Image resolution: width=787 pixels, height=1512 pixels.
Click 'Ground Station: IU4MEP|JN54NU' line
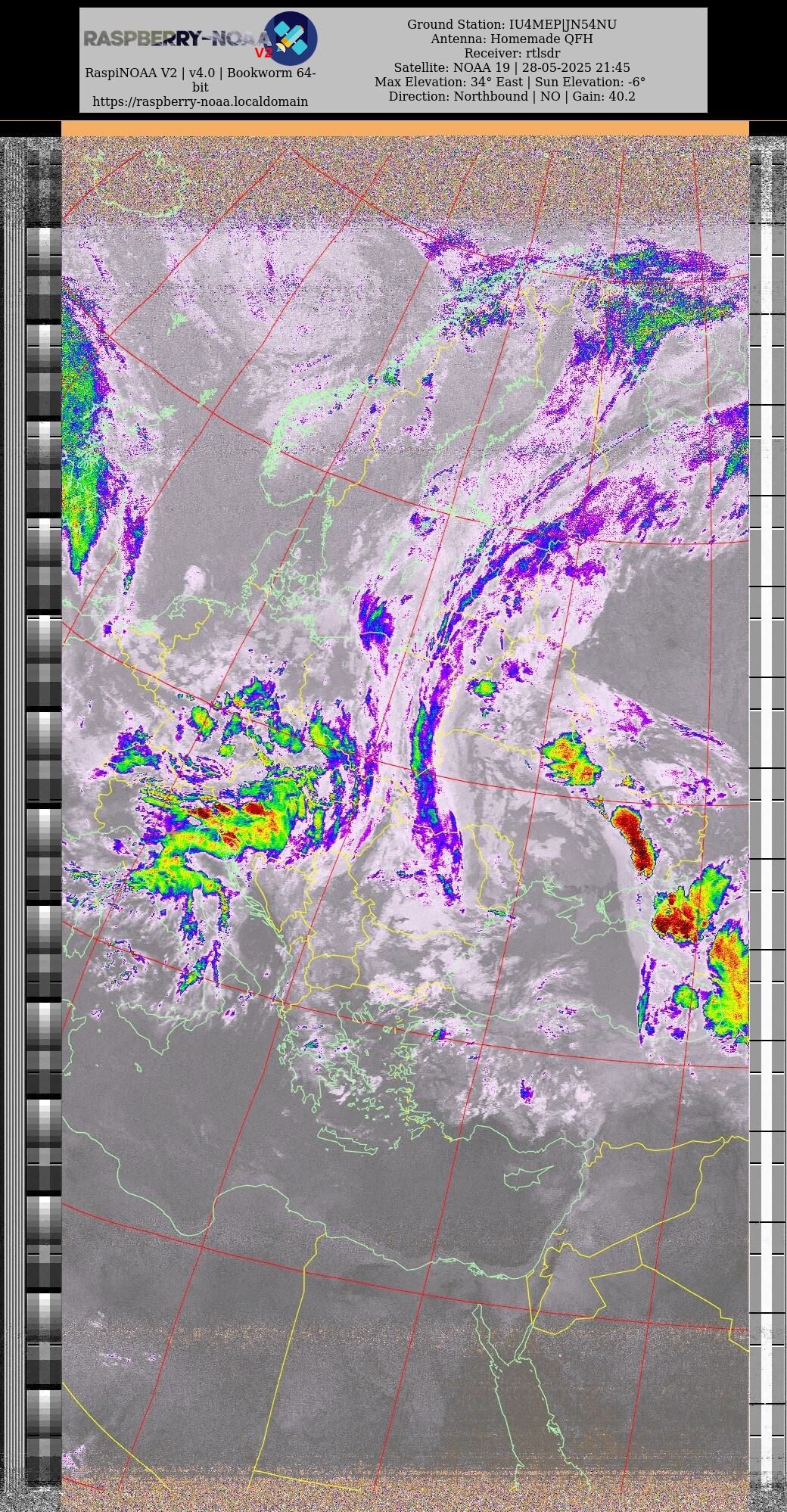tap(512, 25)
